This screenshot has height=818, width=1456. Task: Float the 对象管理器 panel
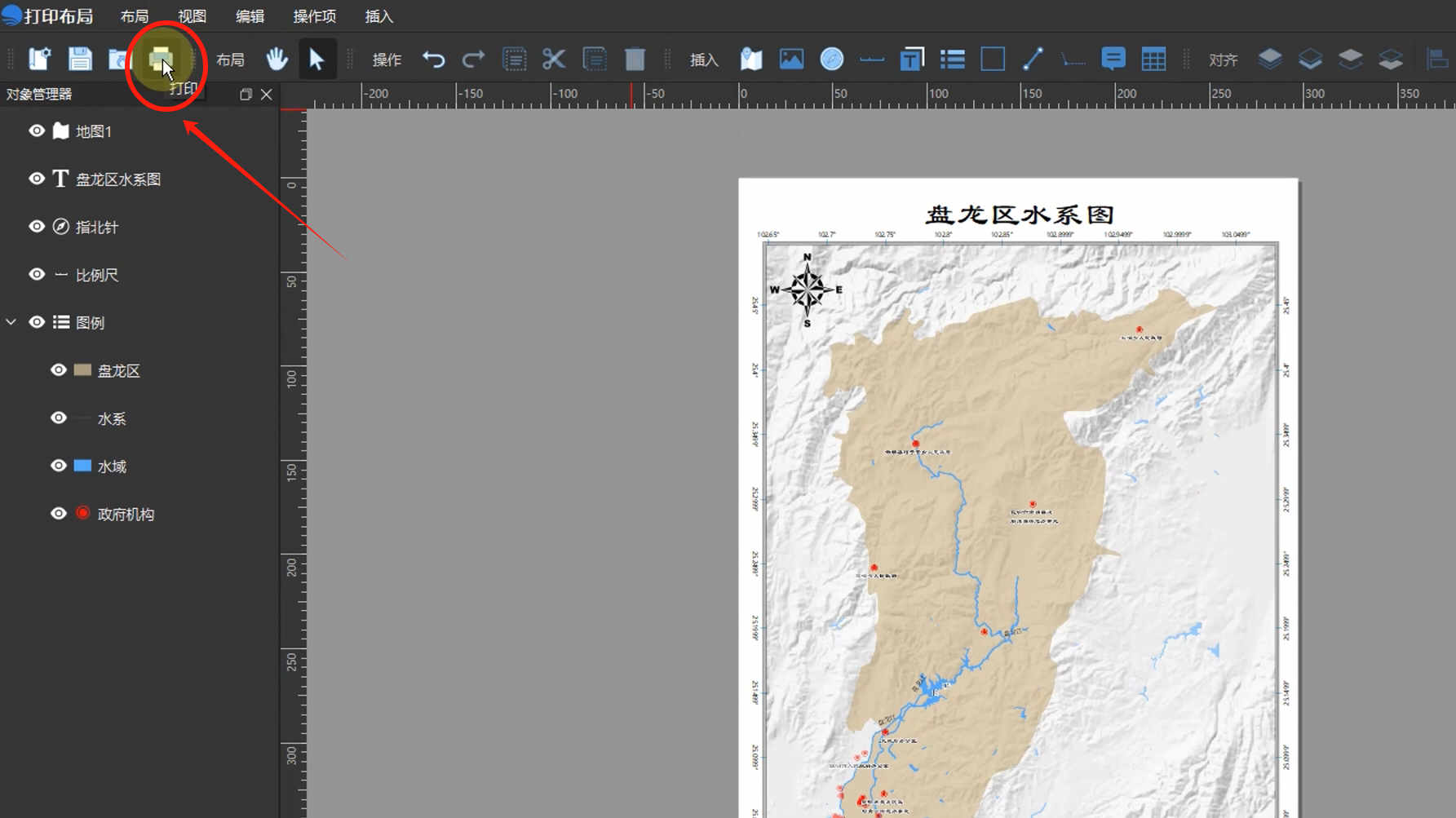[x=246, y=95]
